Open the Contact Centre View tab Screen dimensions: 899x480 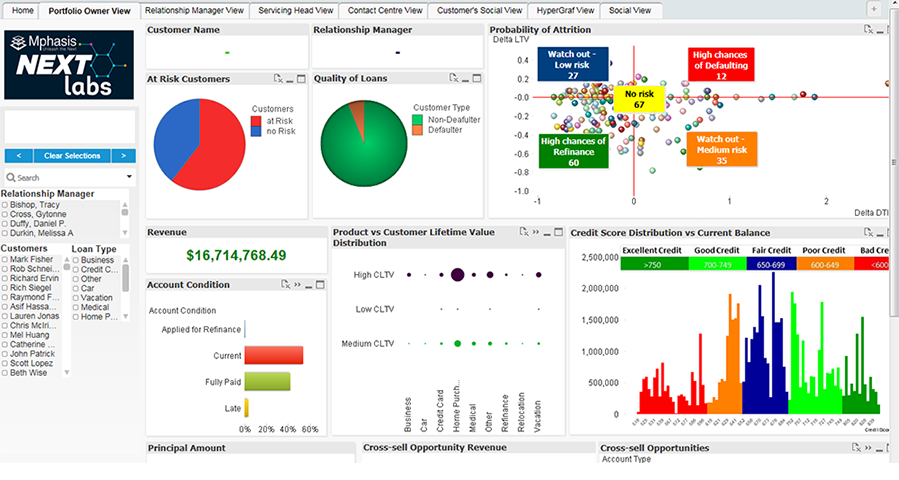[x=385, y=10]
